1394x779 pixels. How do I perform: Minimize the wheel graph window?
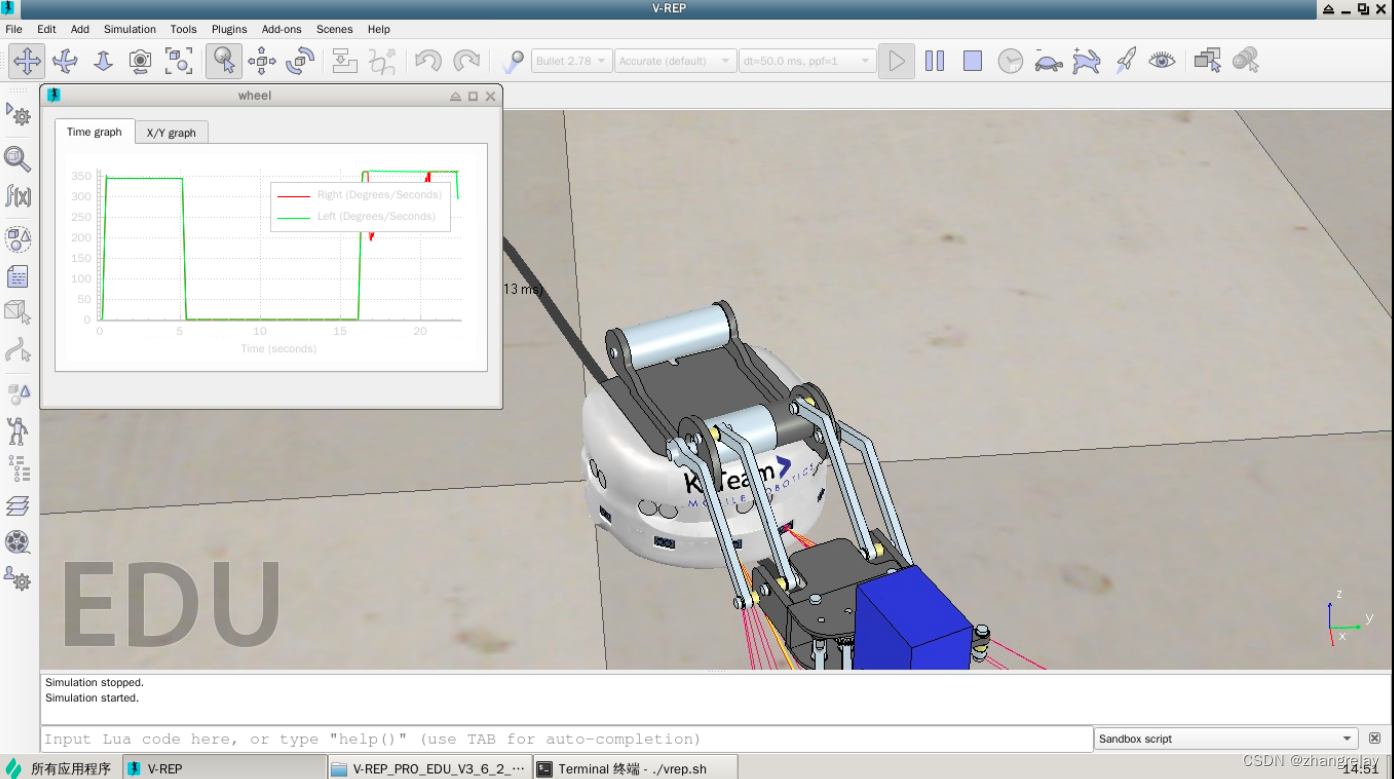click(456, 96)
